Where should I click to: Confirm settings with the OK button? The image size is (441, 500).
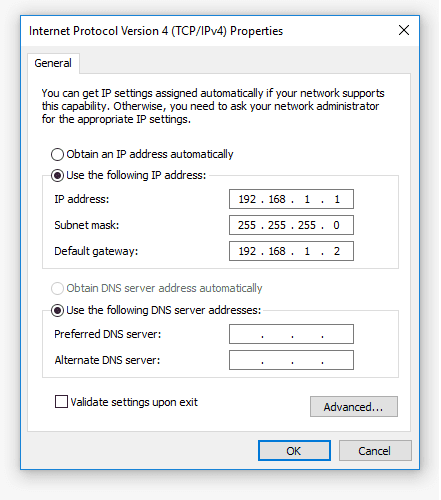[294, 451]
